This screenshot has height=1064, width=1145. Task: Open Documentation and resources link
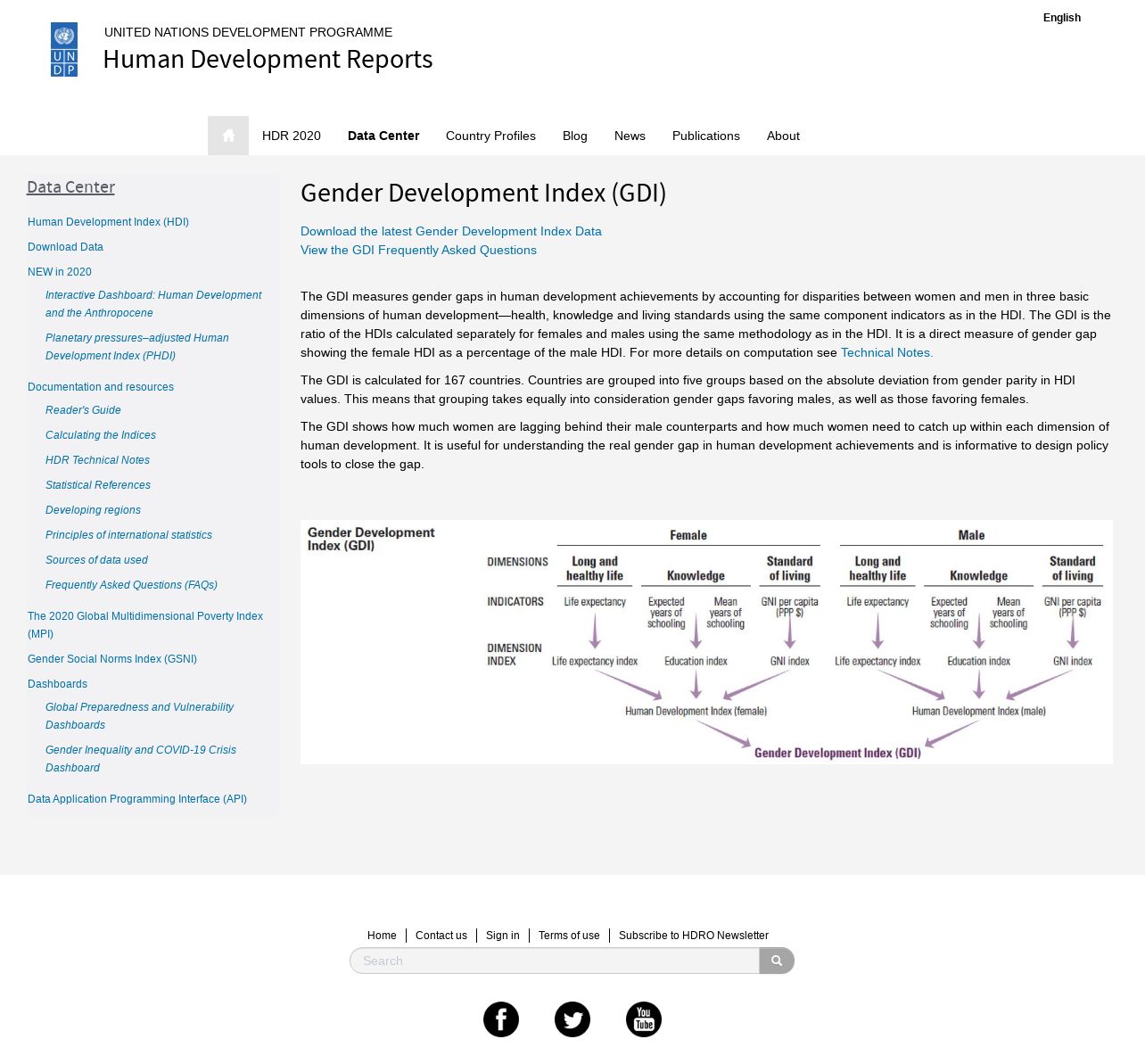pos(101,387)
